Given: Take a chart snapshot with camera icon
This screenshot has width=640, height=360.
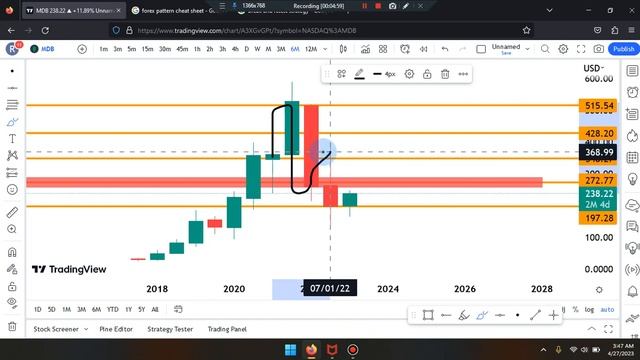Looking at the screenshot, I should 598,49.
